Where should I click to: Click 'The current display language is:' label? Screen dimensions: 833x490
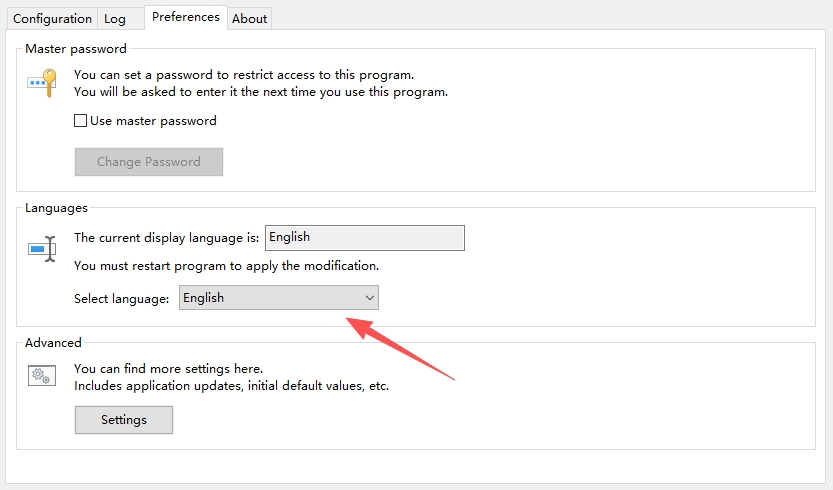(166, 238)
